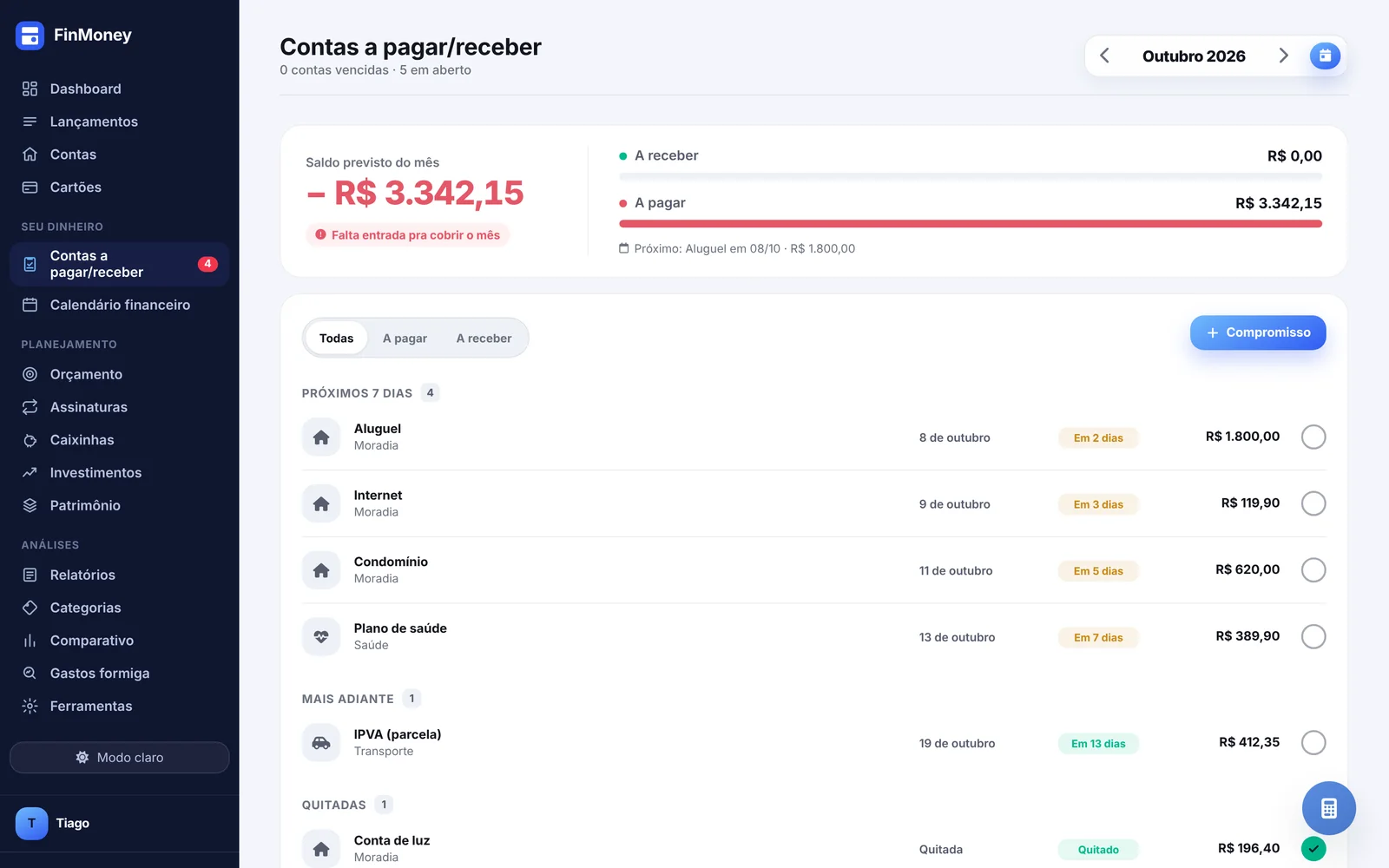Click 'Próximo: Aluguel em 08/10' note
This screenshot has width=1389, height=868.
coord(737,249)
